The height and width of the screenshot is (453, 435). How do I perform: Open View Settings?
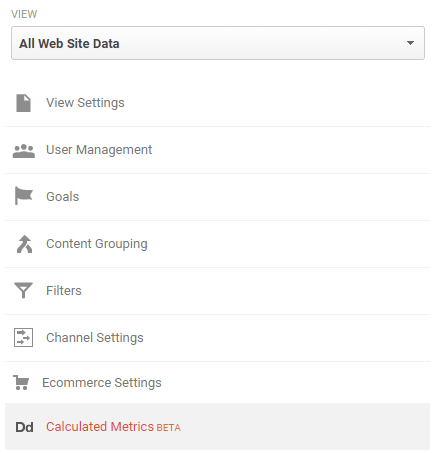(x=85, y=103)
